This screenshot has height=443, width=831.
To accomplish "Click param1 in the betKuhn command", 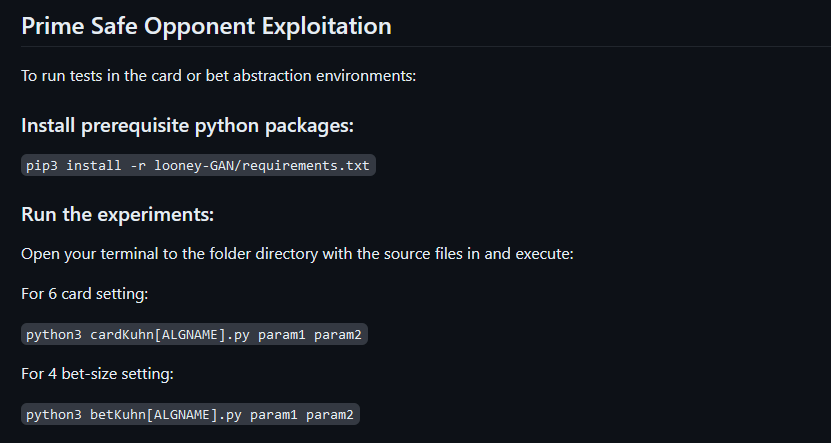I will [x=274, y=414].
